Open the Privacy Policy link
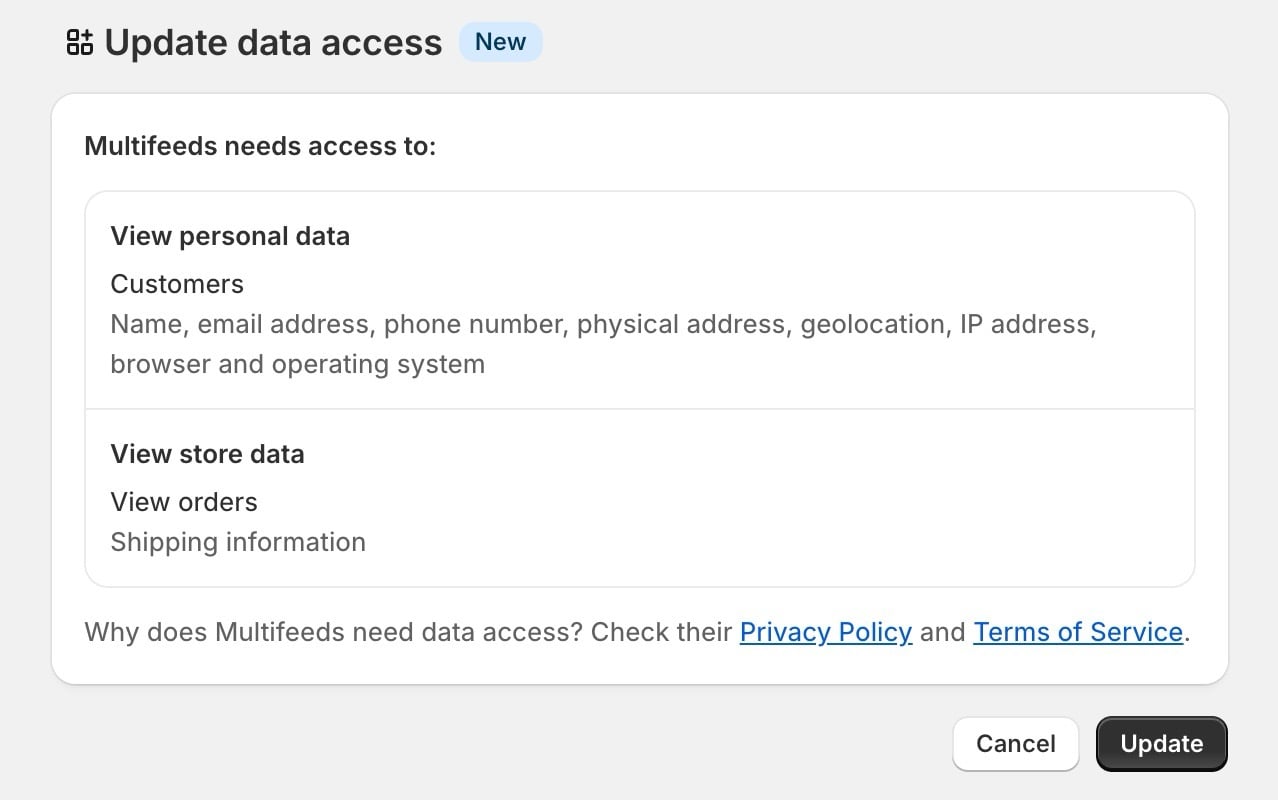1278x800 pixels. tap(825, 632)
